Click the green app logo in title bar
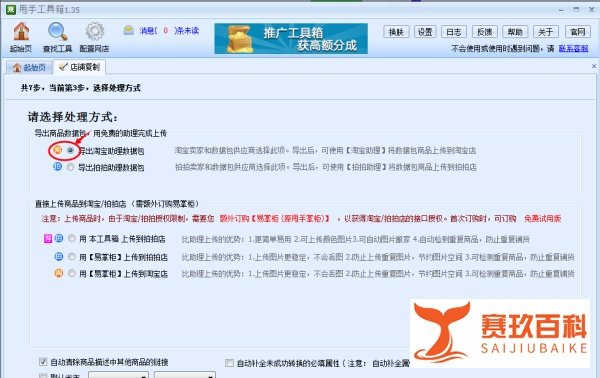600x378 pixels. coord(11,10)
